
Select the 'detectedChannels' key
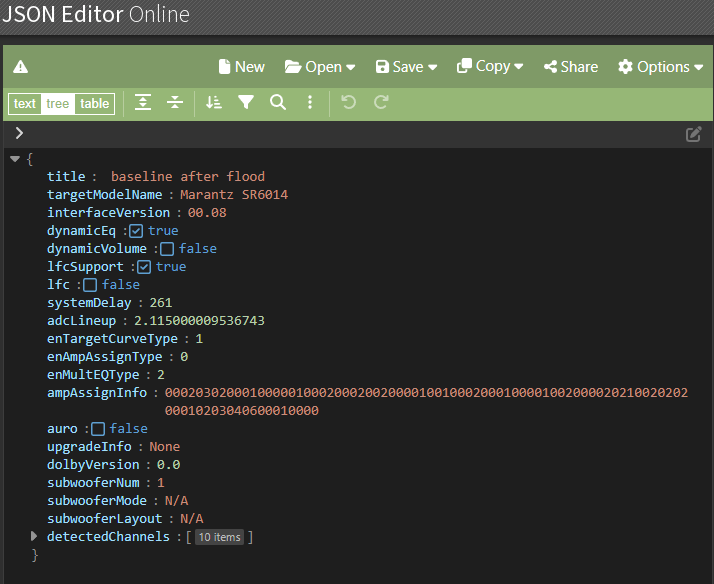point(108,537)
